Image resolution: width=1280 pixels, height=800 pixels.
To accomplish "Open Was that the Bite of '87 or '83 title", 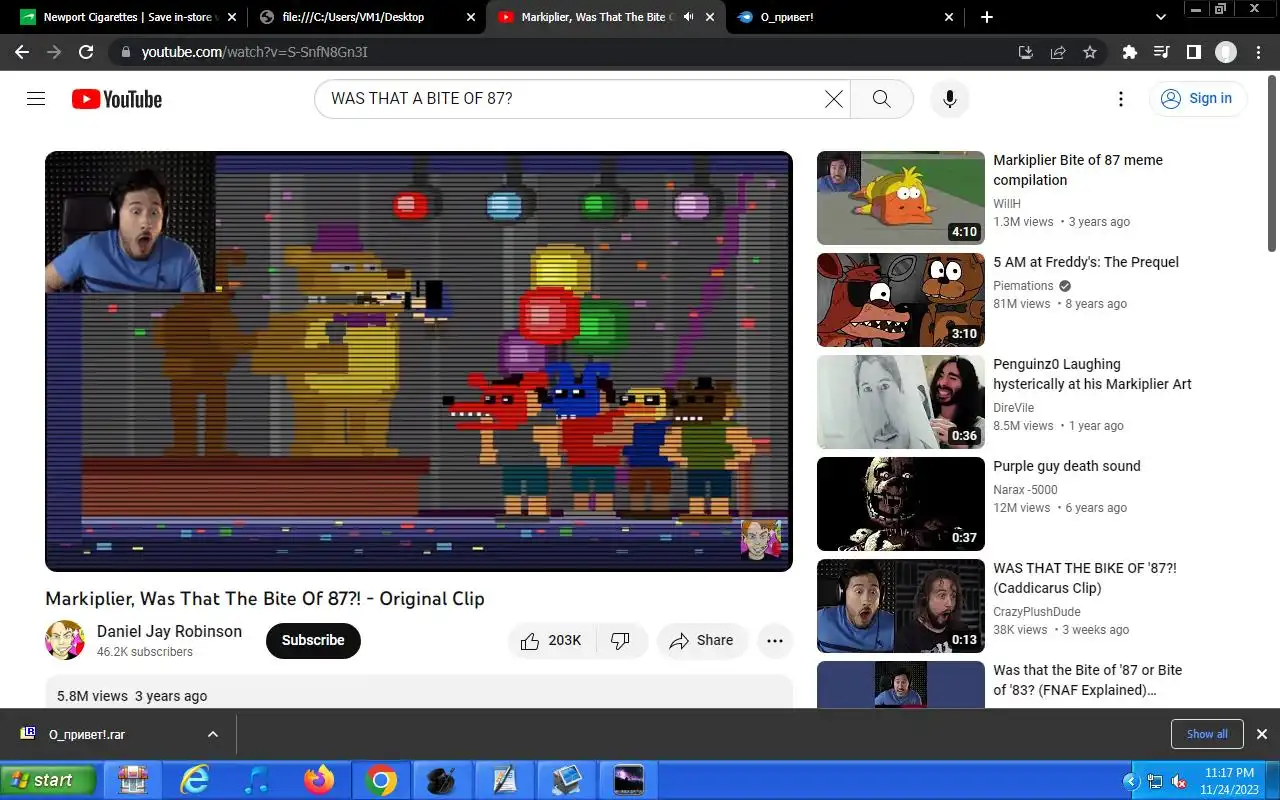I will pyautogui.click(x=1087, y=680).
